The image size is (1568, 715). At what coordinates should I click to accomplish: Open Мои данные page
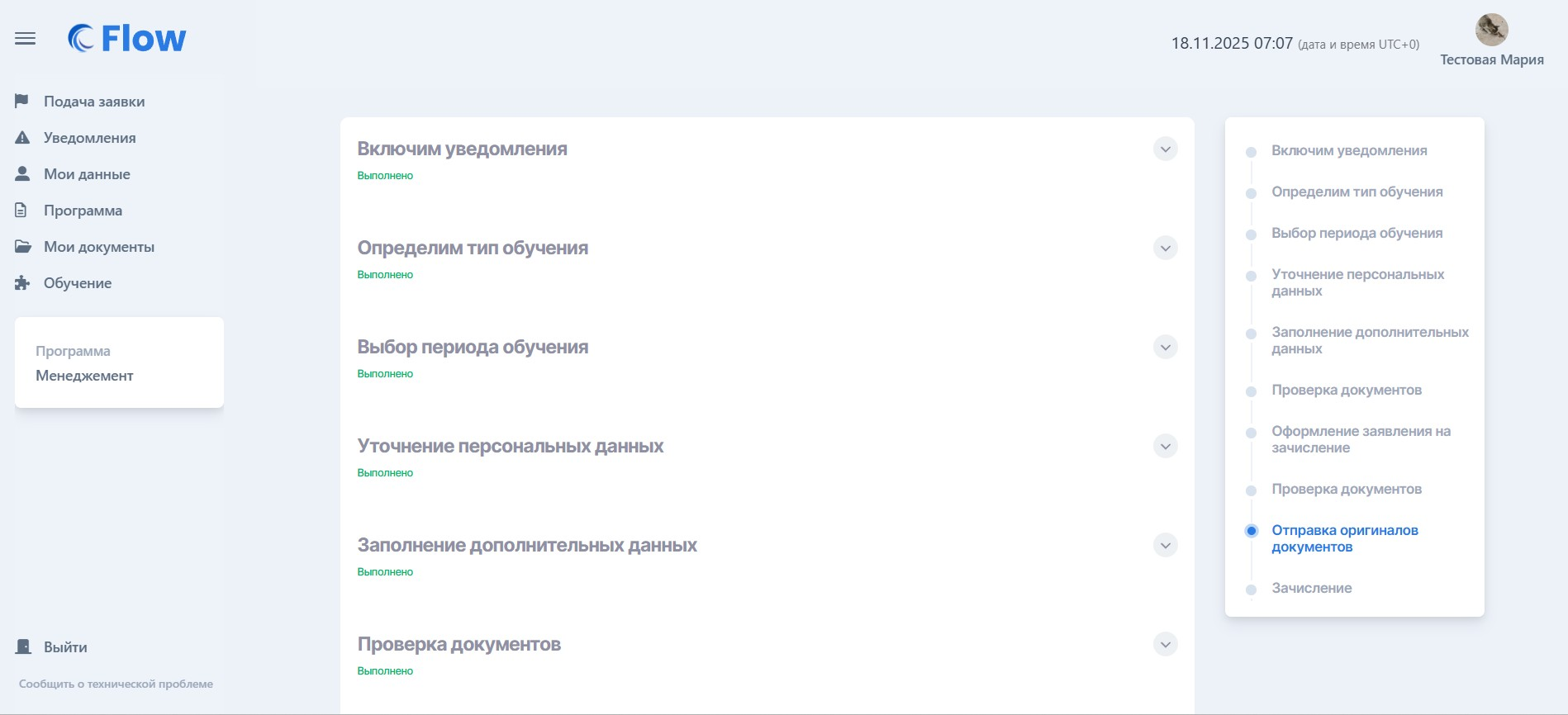pyautogui.click(x=87, y=174)
